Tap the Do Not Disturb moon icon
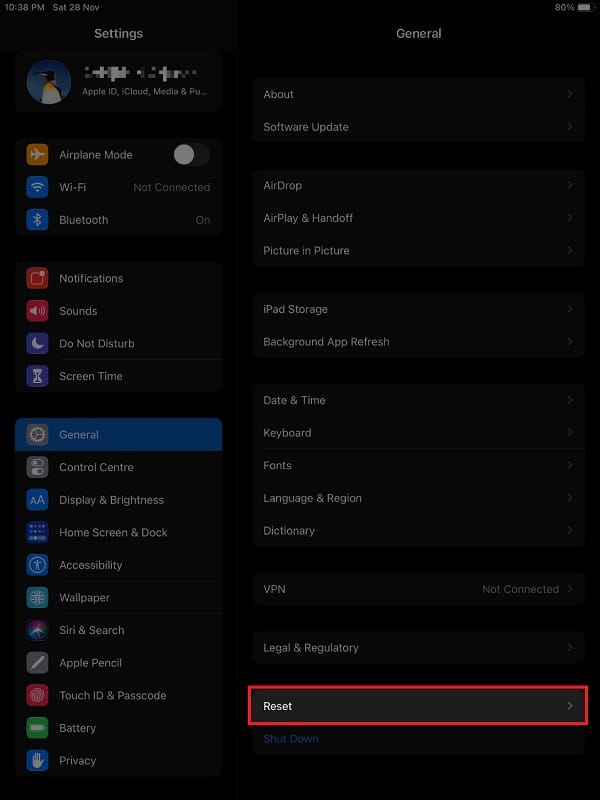 tap(37, 343)
